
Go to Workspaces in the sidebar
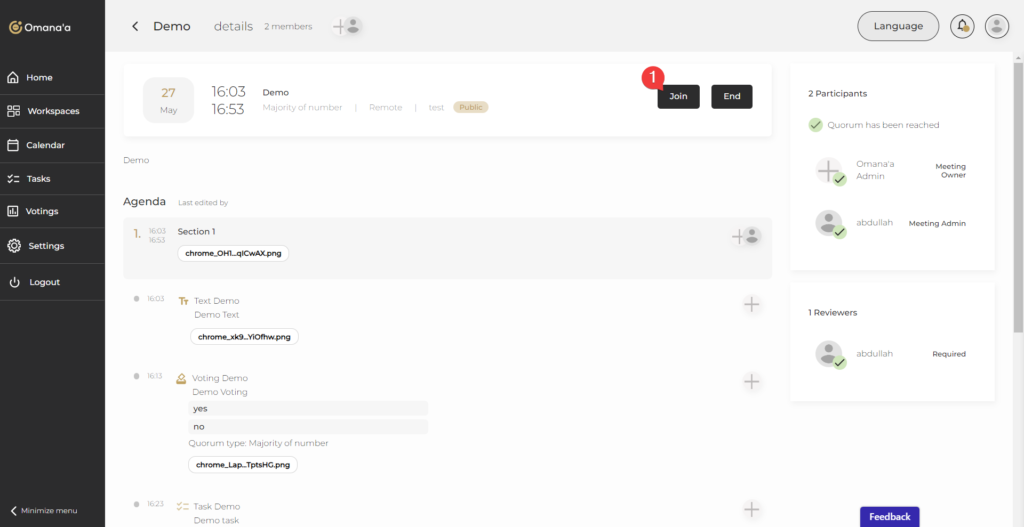pos(52,111)
